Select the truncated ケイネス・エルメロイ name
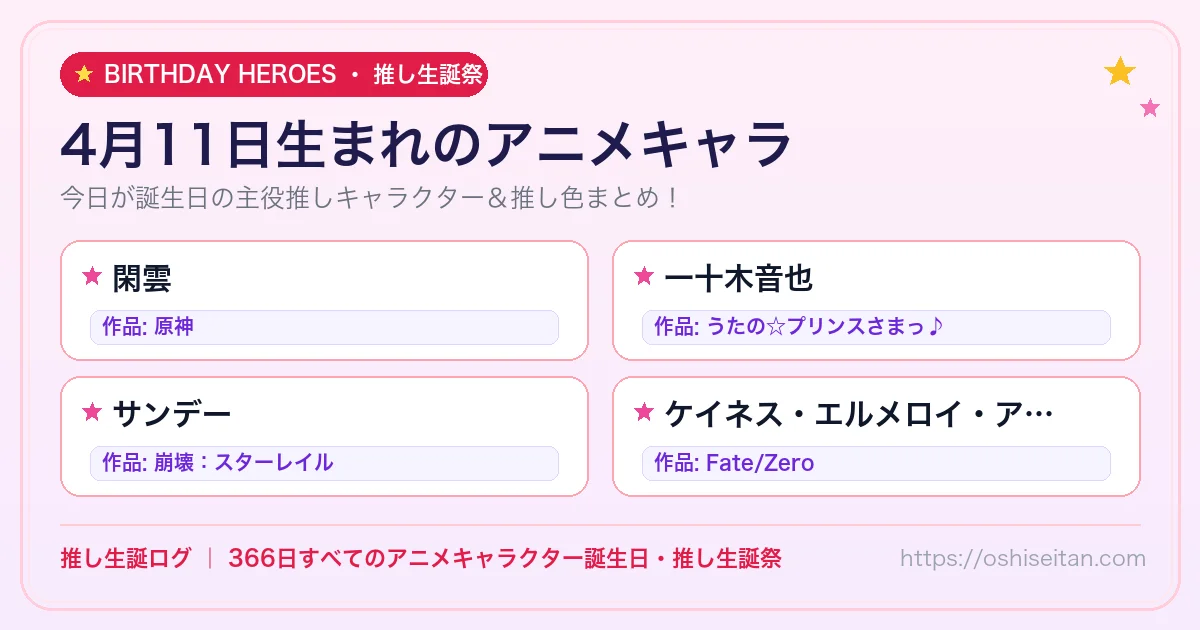Screen dimensions: 1200x630 [859, 413]
